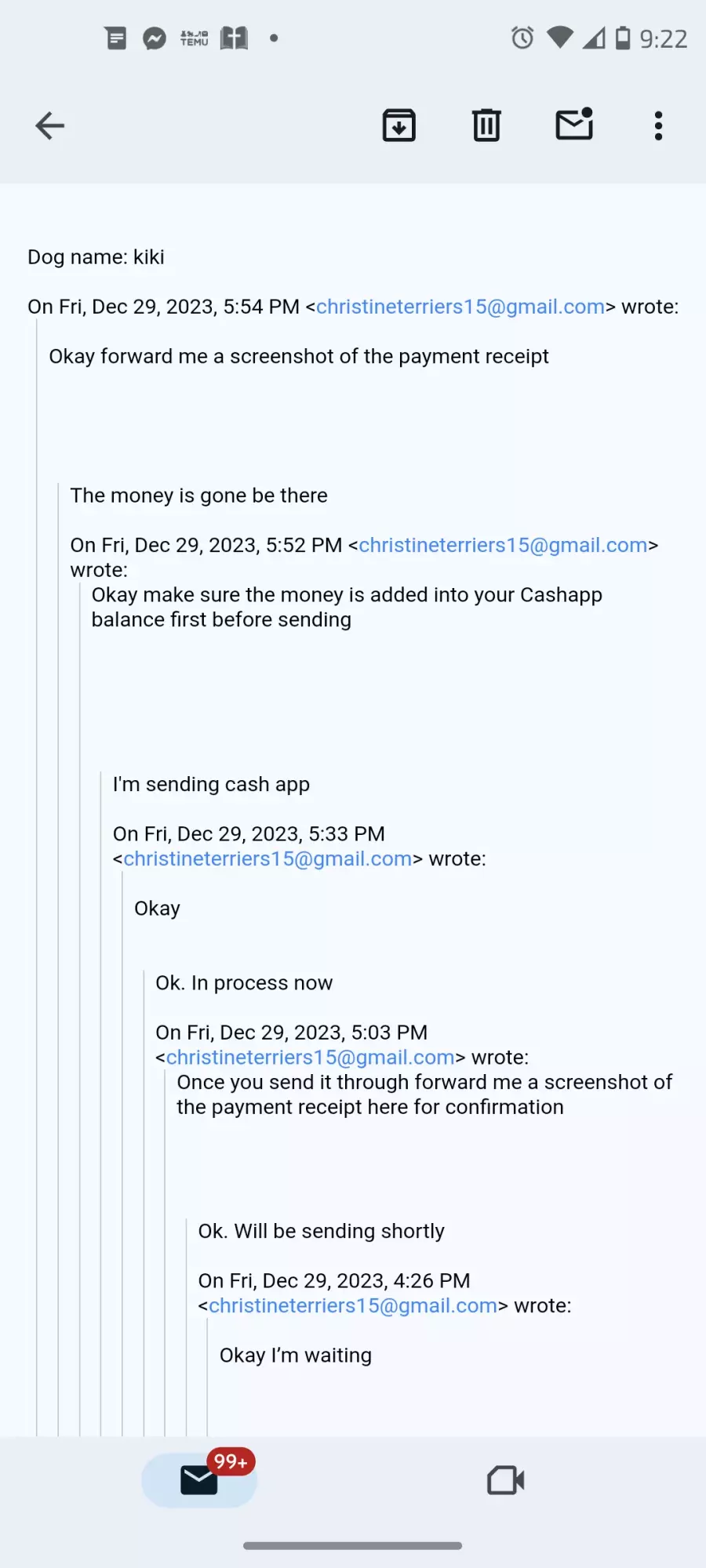Open the email link in the 5:54 PM quote
Viewport: 706px width, 1568px height.
(460, 307)
